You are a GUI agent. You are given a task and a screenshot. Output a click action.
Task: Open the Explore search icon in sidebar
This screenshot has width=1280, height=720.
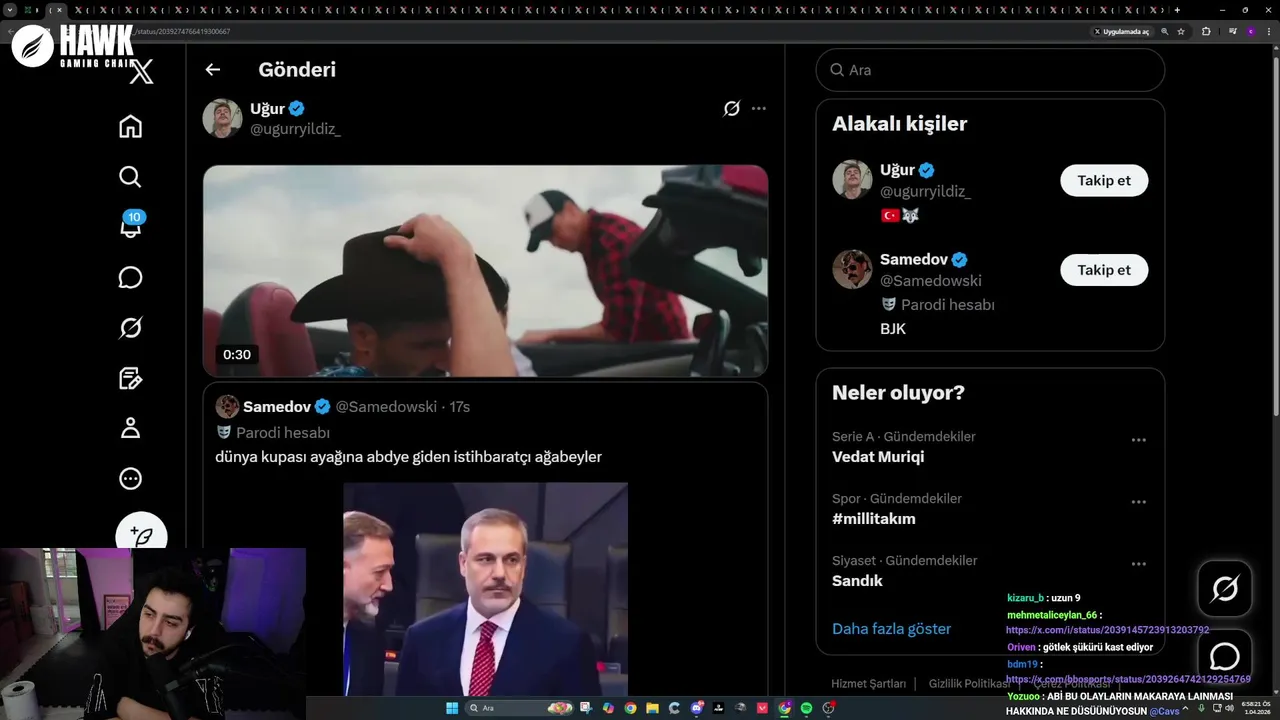pos(130,177)
